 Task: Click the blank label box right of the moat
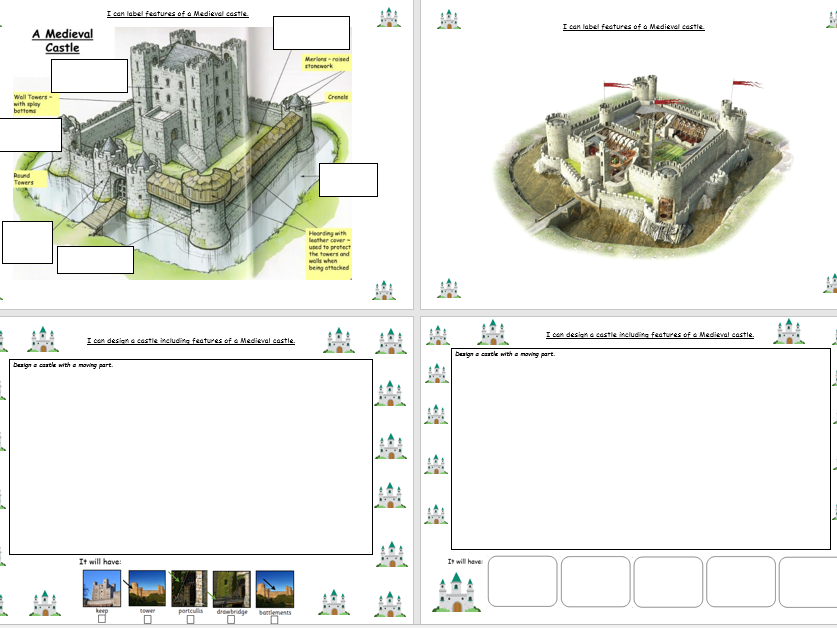[x=348, y=180]
